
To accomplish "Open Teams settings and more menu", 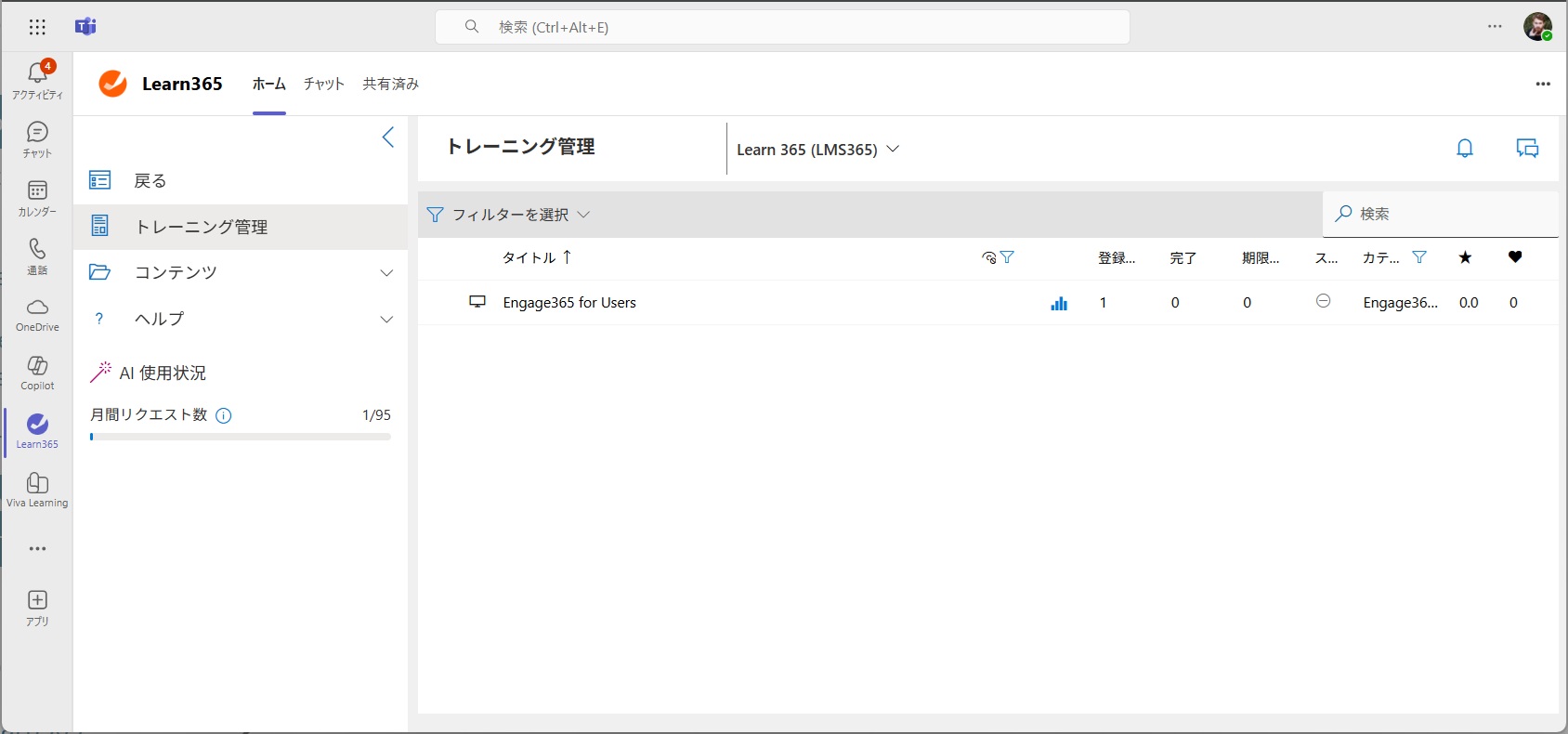I will [x=1495, y=26].
